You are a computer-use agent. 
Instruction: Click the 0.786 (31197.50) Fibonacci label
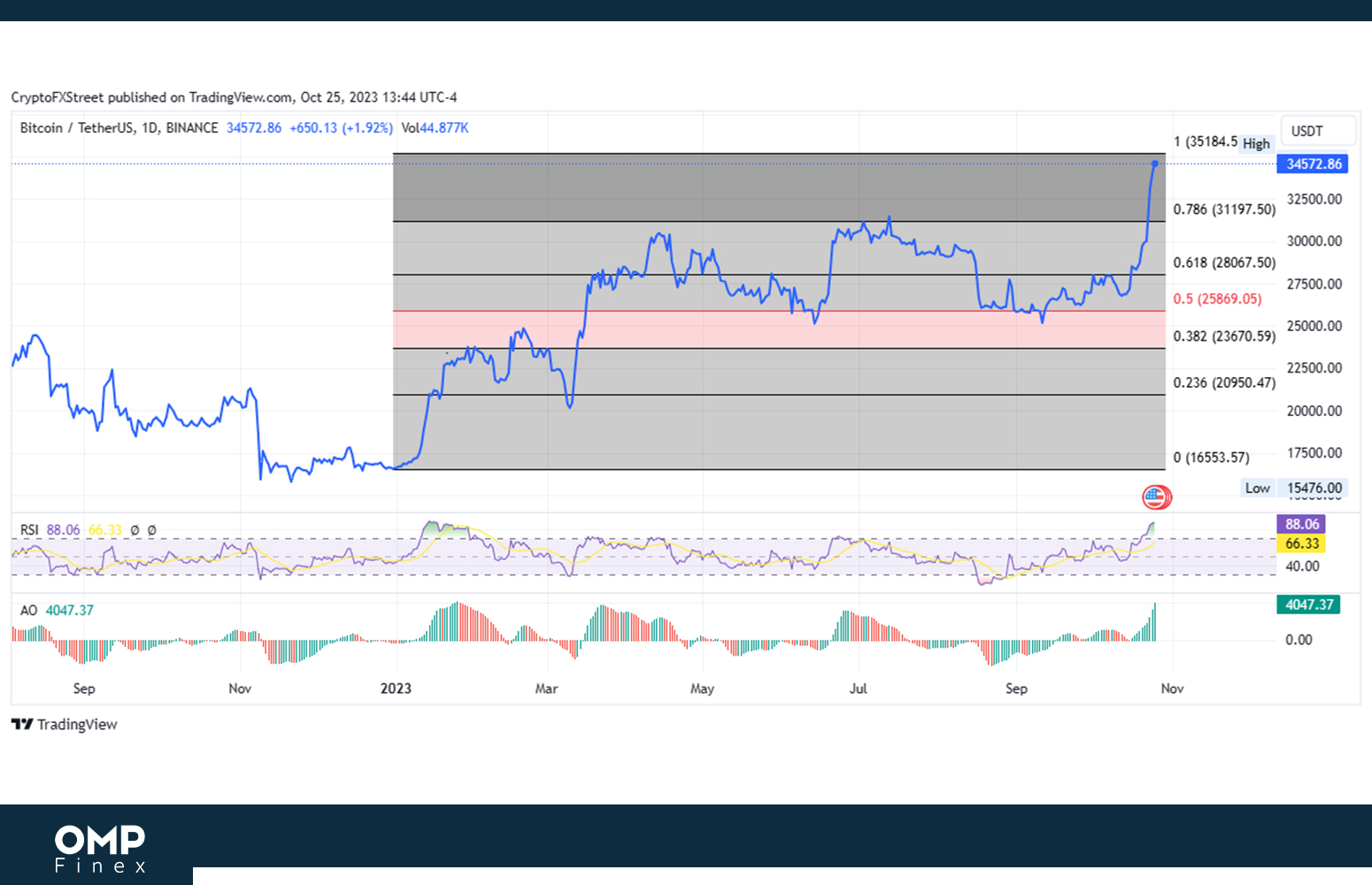(1224, 210)
